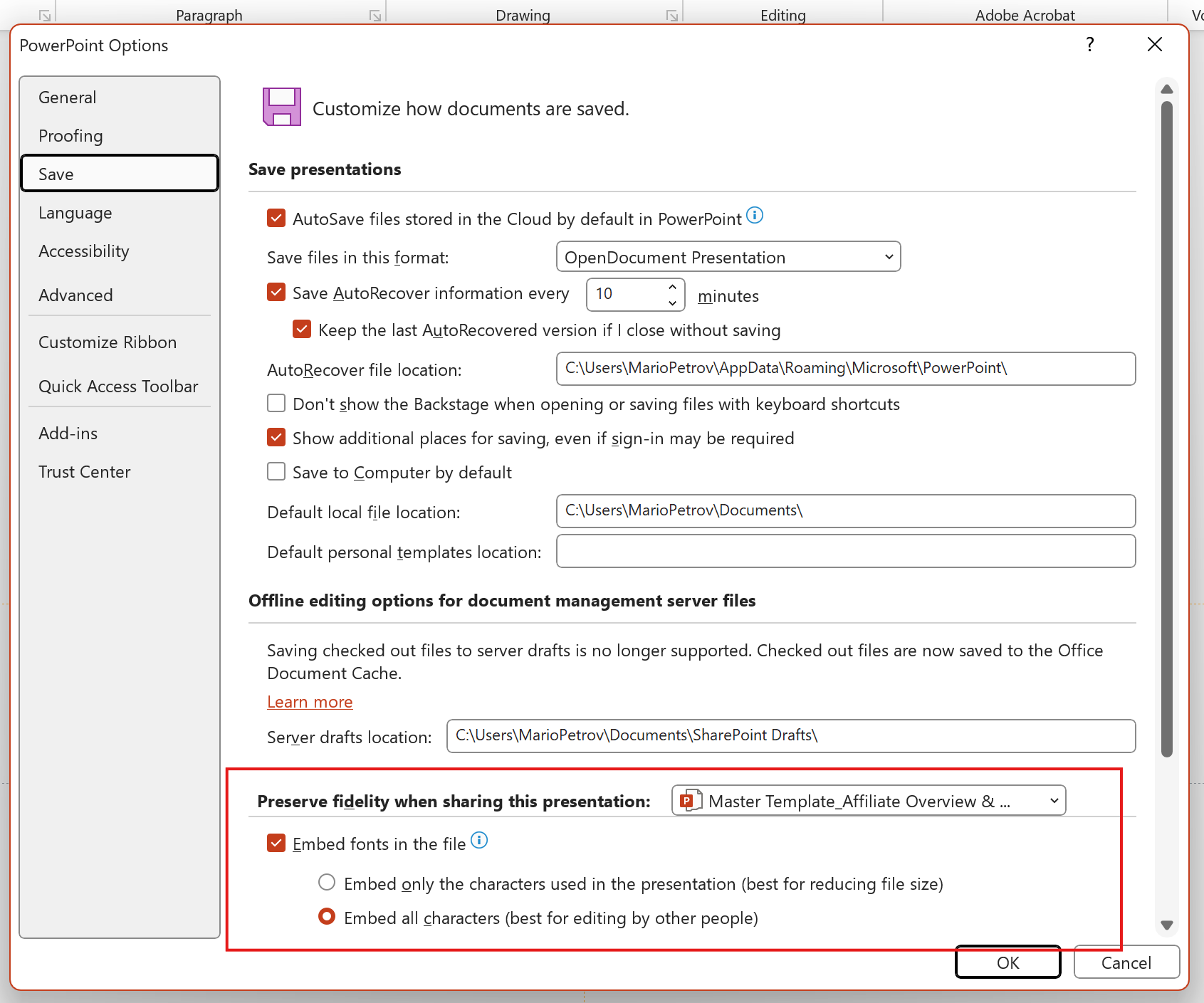Decrease AutoRecover minutes with down arrow
This screenshot has width=1204, height=1003.
[x=672, y=303]
